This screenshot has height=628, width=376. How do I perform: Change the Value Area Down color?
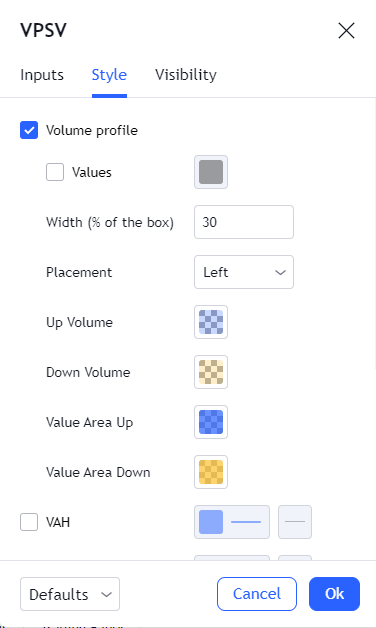[211, 472]
